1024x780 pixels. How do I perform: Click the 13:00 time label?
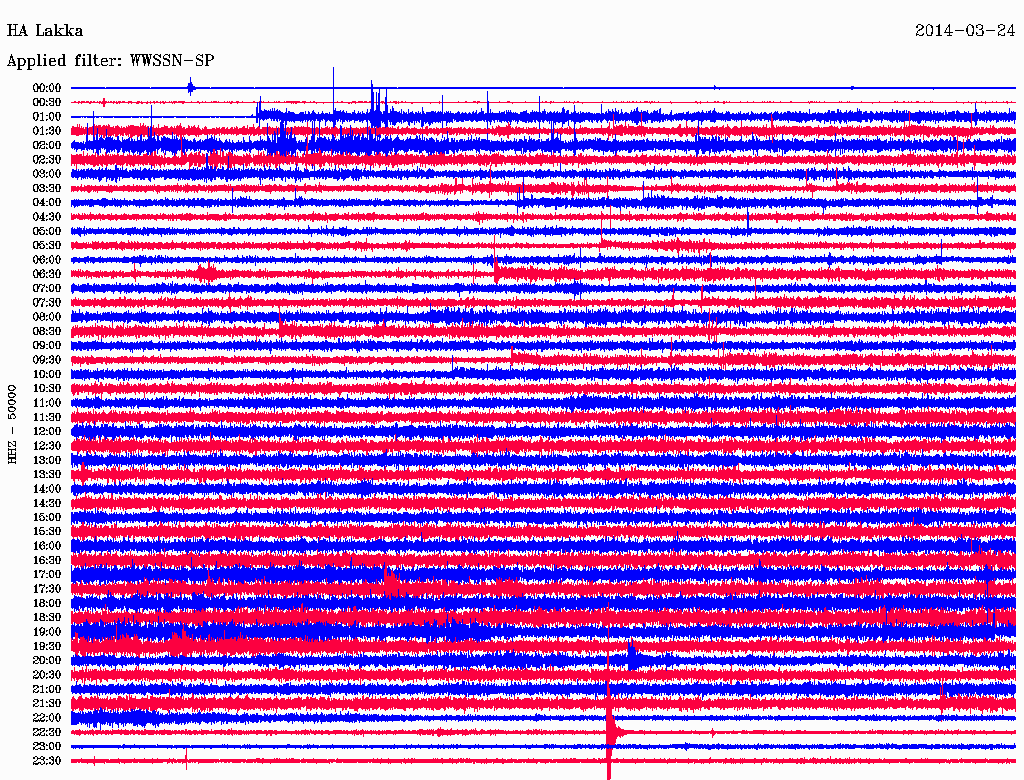(47, 460)
